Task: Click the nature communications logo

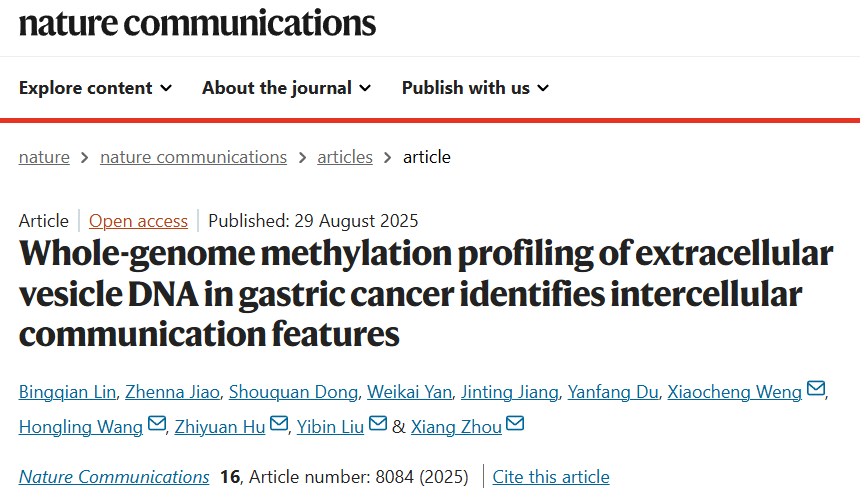Action: click(x=197, y=22)
